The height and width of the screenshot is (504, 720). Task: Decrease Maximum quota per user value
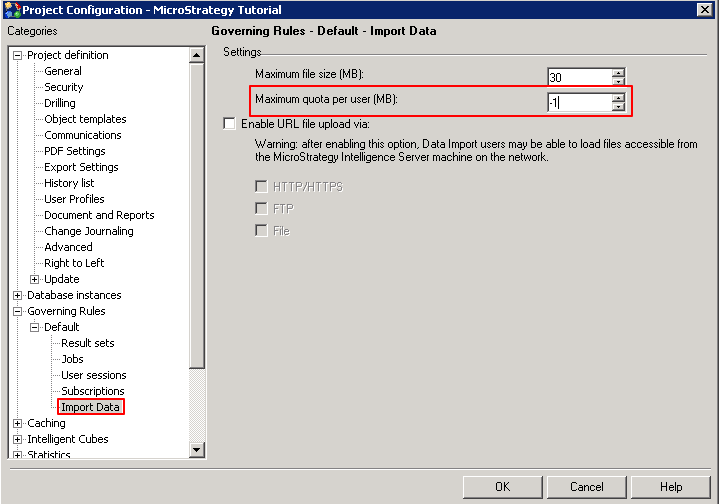click(x=619, y=106)
